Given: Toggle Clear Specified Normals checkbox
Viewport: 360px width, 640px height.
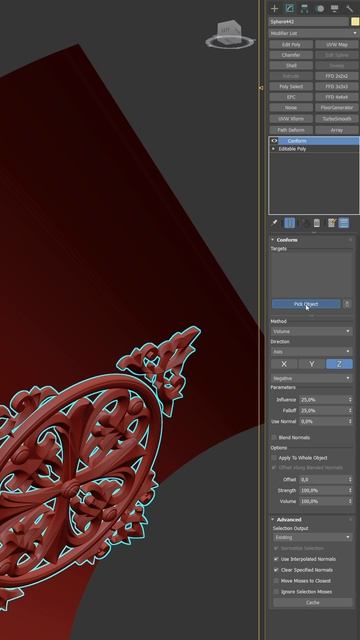Looking at the screenshot, I should pos(276,570).
